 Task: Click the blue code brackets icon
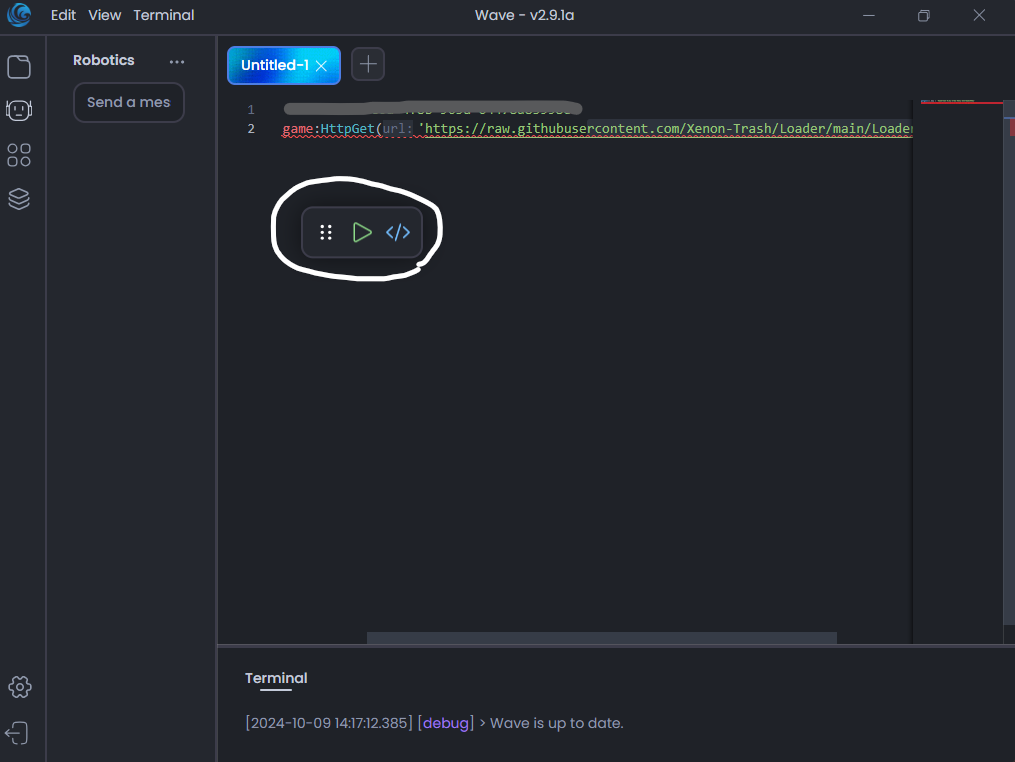(x=398, y=233)
